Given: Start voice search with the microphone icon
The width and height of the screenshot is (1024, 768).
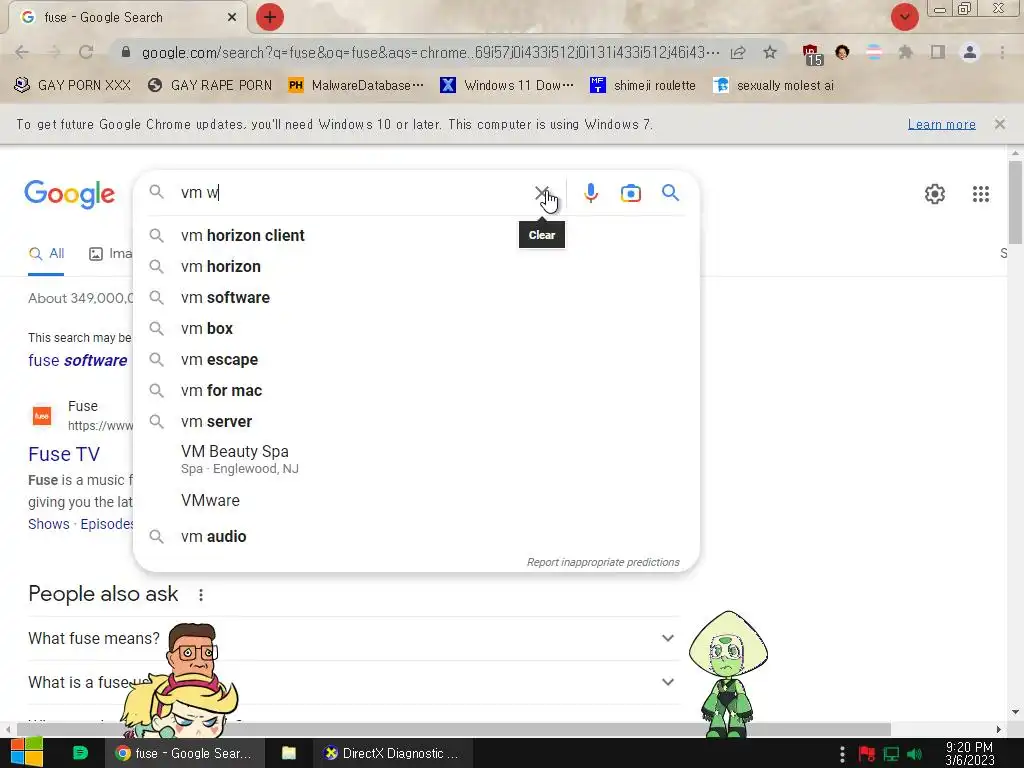Looking at the screenshot, I should tap(590, 193).
